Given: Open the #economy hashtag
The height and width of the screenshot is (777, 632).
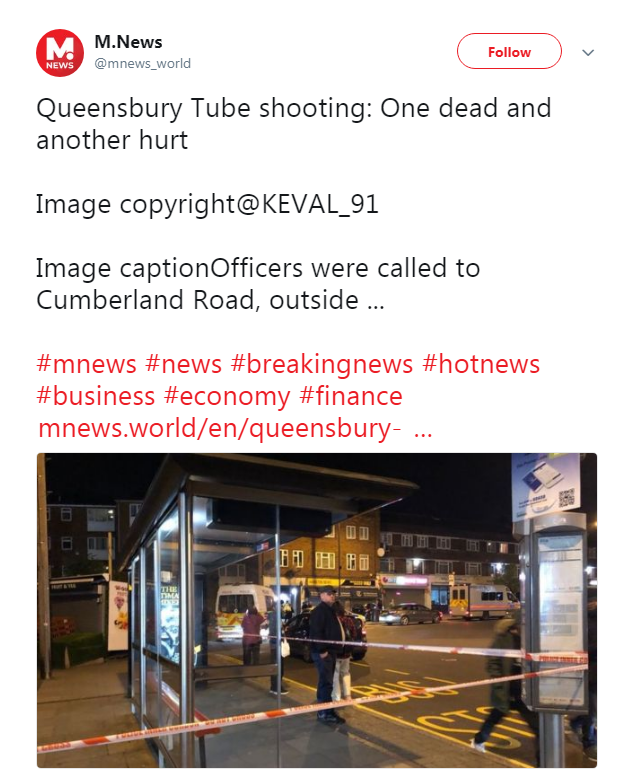Looking at the screenshot, I should [x=227, y=396].
